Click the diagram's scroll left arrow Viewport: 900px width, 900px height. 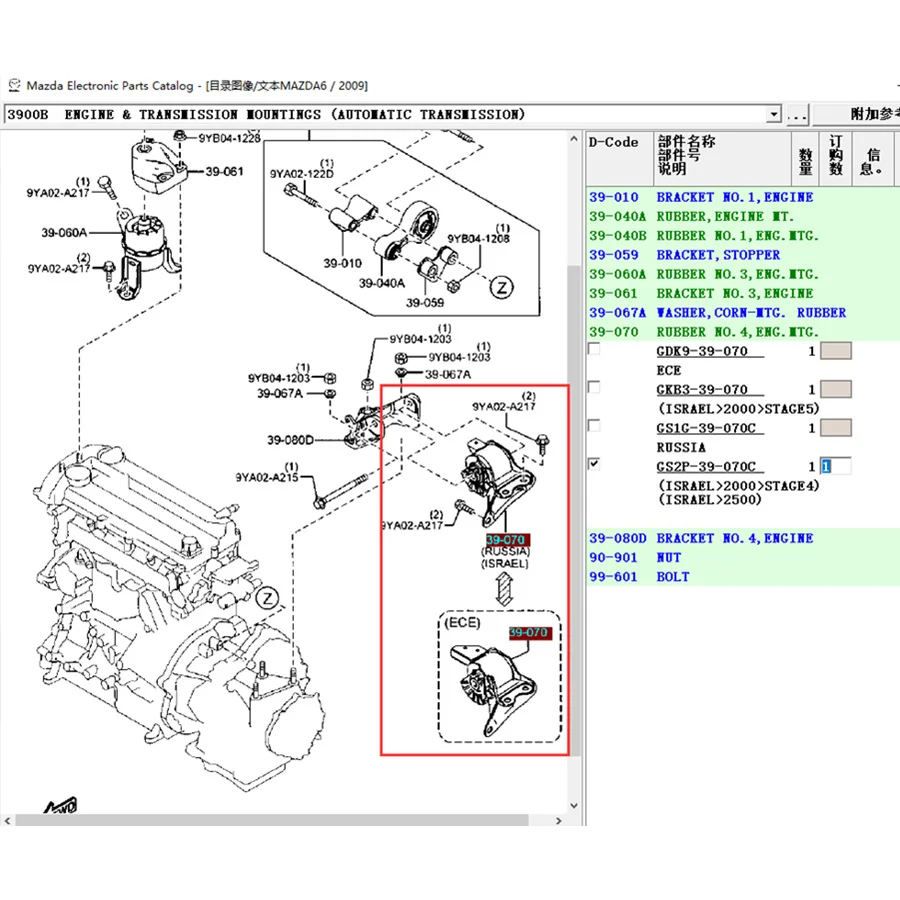tap(7, 821)
